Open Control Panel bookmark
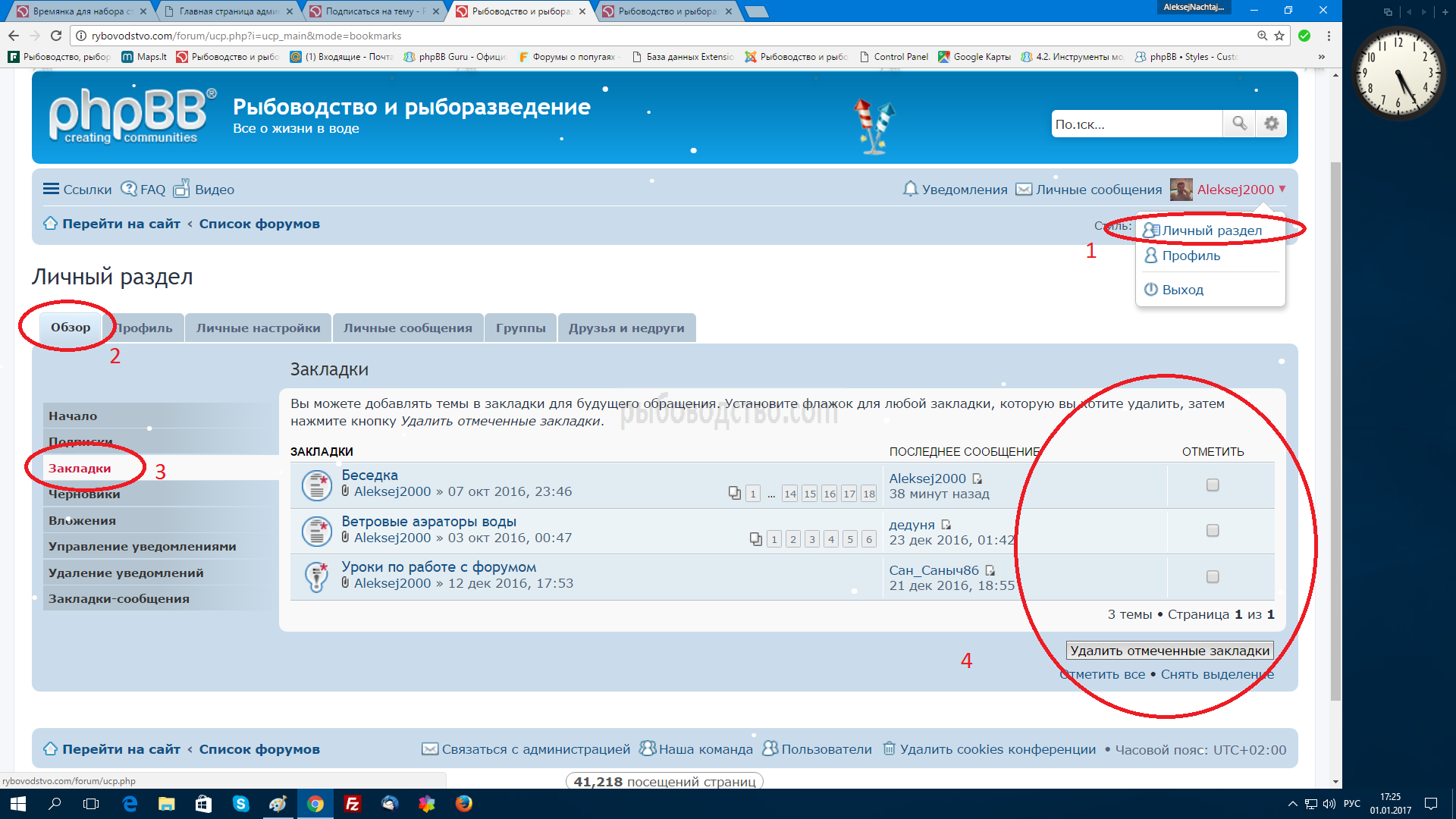Viewport: 1456px width, 819px height. tap(893, 57)
